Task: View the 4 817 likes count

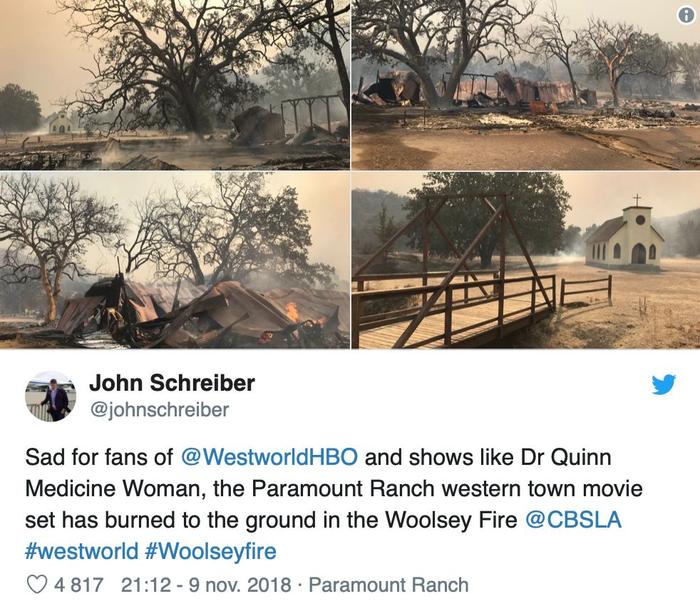Action: pyautogui.click(x=79, y=585)
